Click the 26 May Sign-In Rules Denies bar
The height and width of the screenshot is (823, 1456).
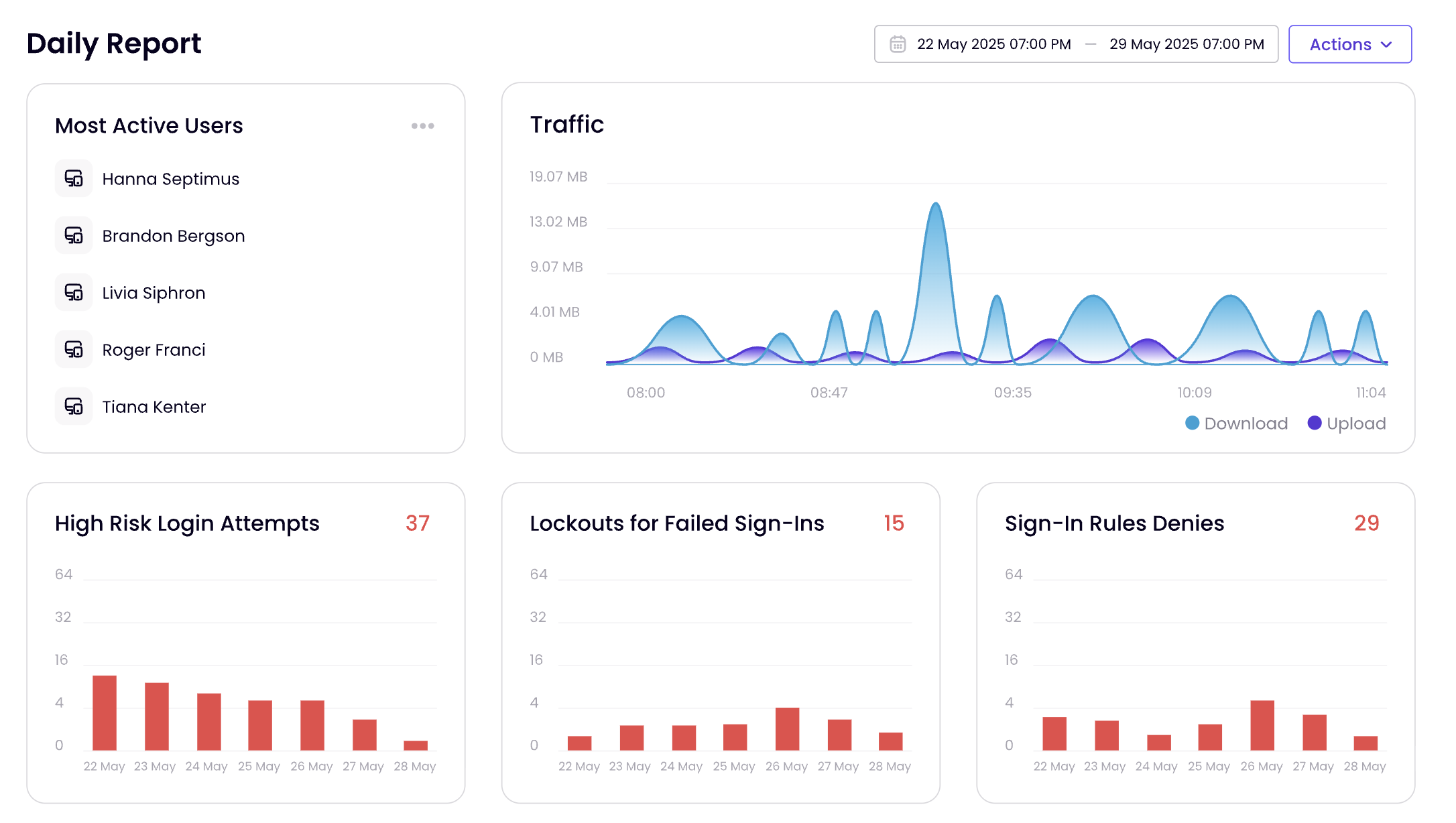coord(1262,726)
